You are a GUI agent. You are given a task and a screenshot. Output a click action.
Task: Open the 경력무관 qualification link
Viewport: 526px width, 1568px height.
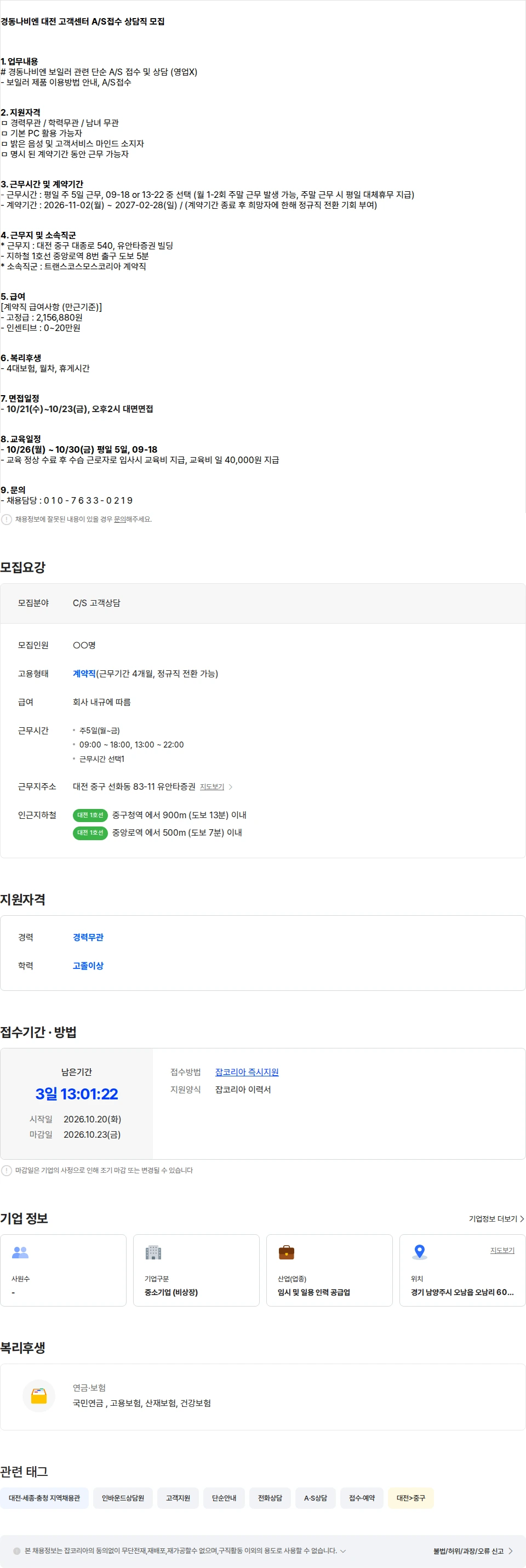(x=88, y=937)
